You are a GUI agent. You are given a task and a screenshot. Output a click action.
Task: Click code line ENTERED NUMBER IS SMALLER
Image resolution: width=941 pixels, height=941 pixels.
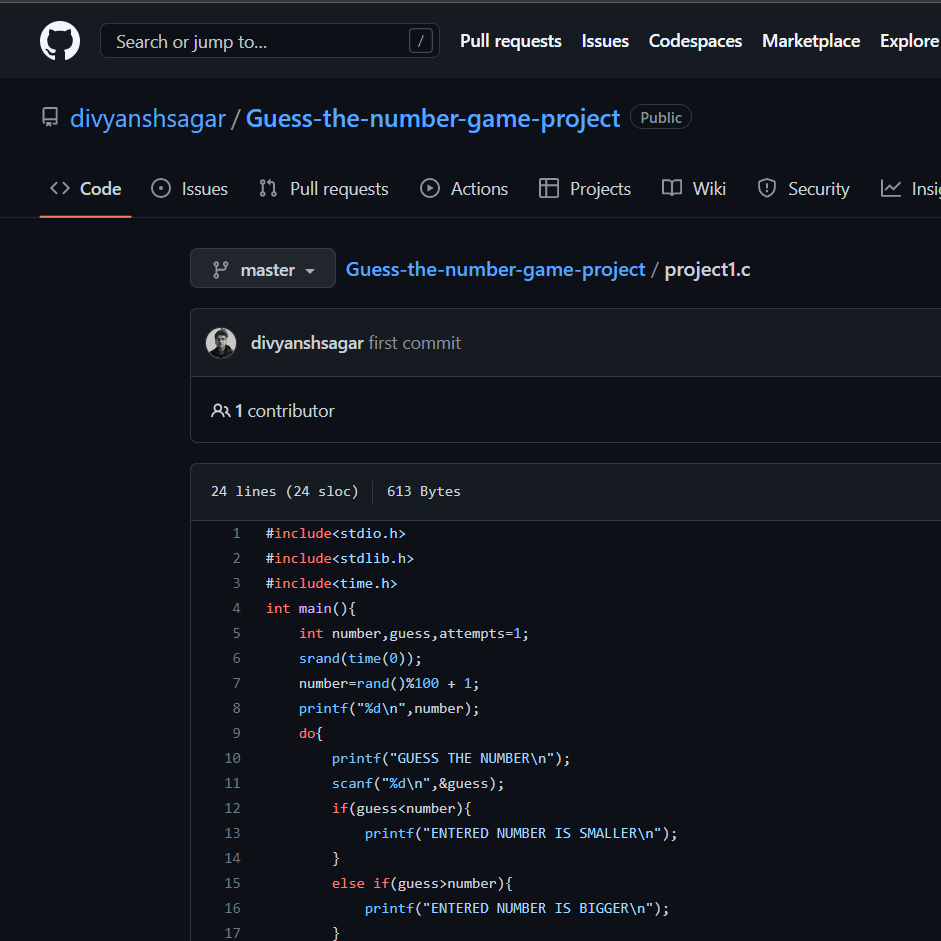tap(521, 833)
